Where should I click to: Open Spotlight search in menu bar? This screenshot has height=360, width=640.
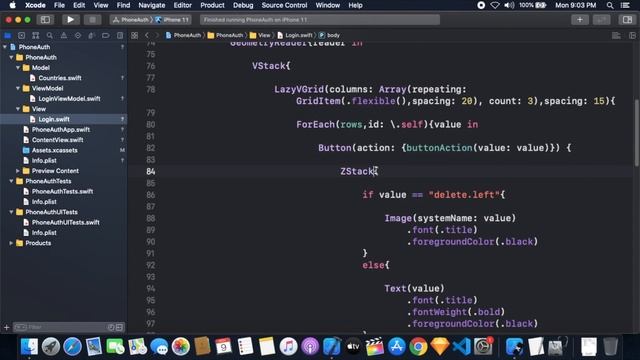point(610,5)
